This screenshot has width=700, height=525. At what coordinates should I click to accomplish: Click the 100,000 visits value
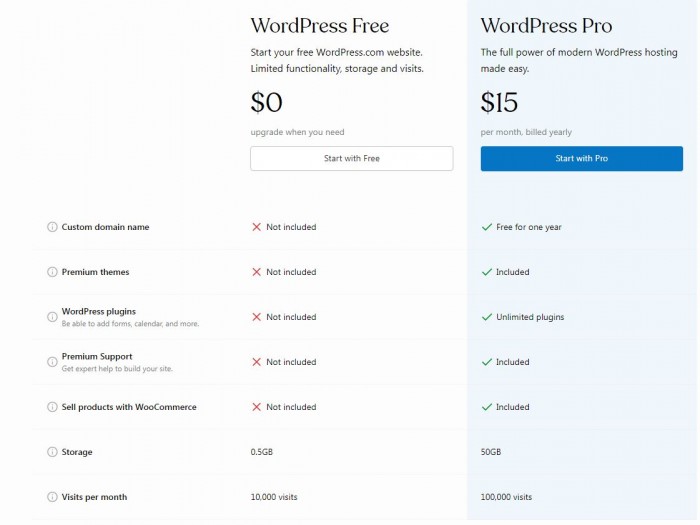(x=506, y=497)
